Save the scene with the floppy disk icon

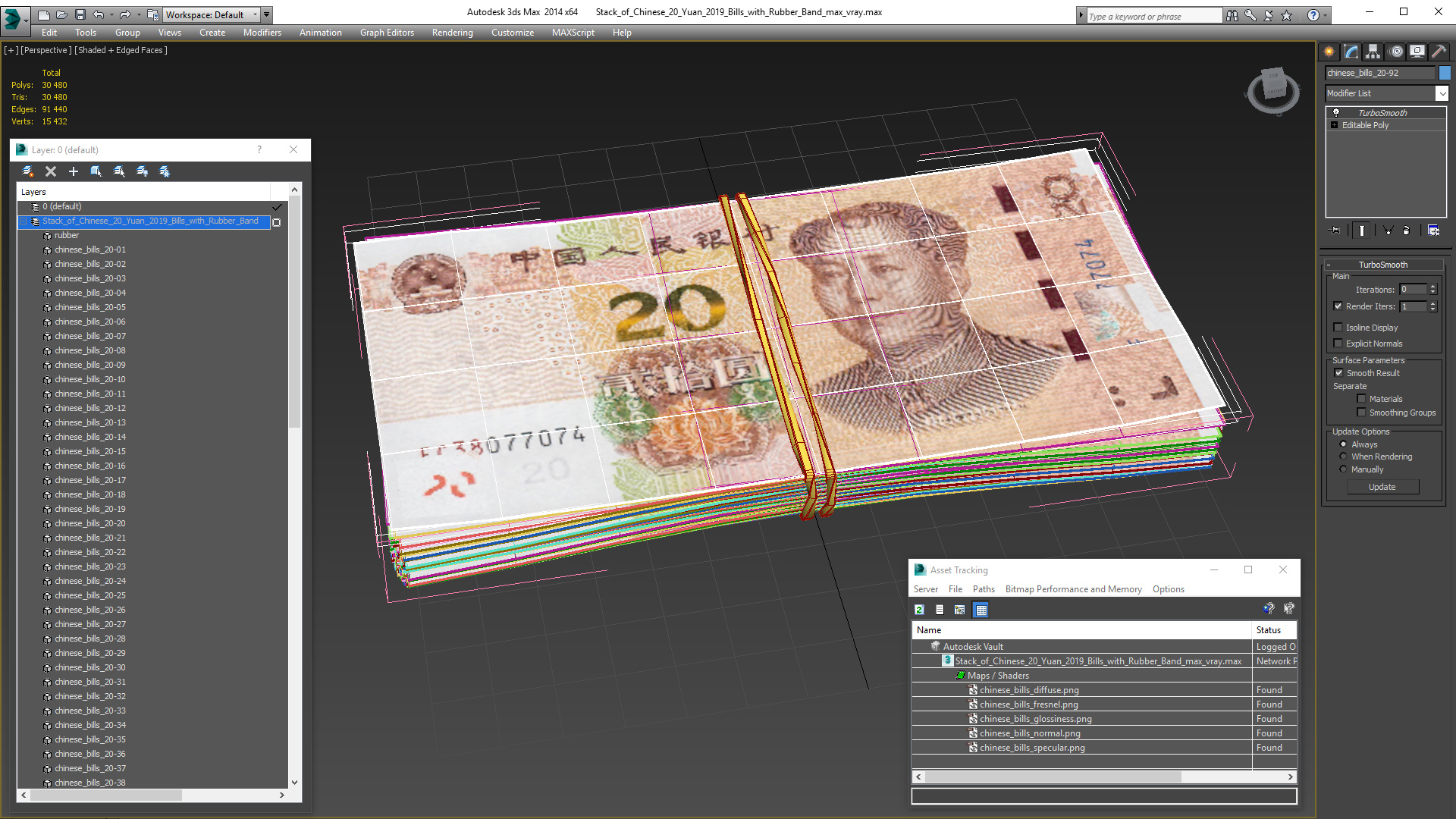(80, 15)
